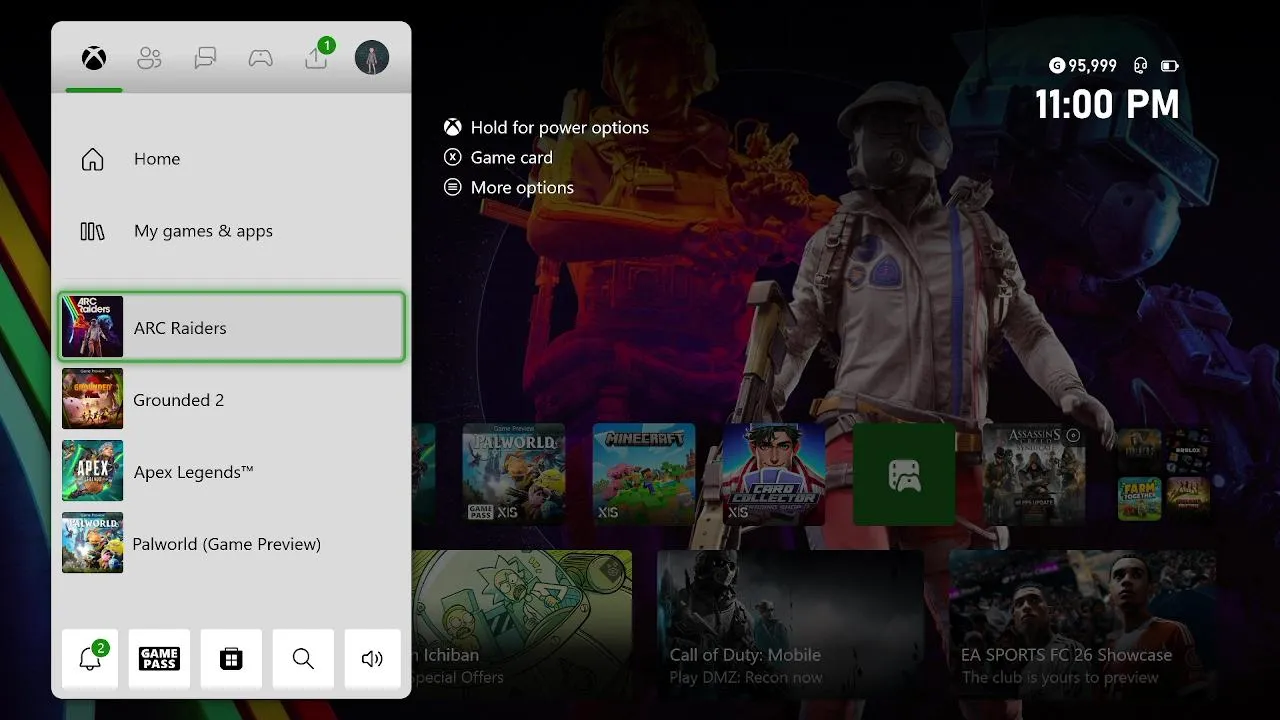
Task: Click the Xbox icon beside power options hint
Action: point(453,127)
